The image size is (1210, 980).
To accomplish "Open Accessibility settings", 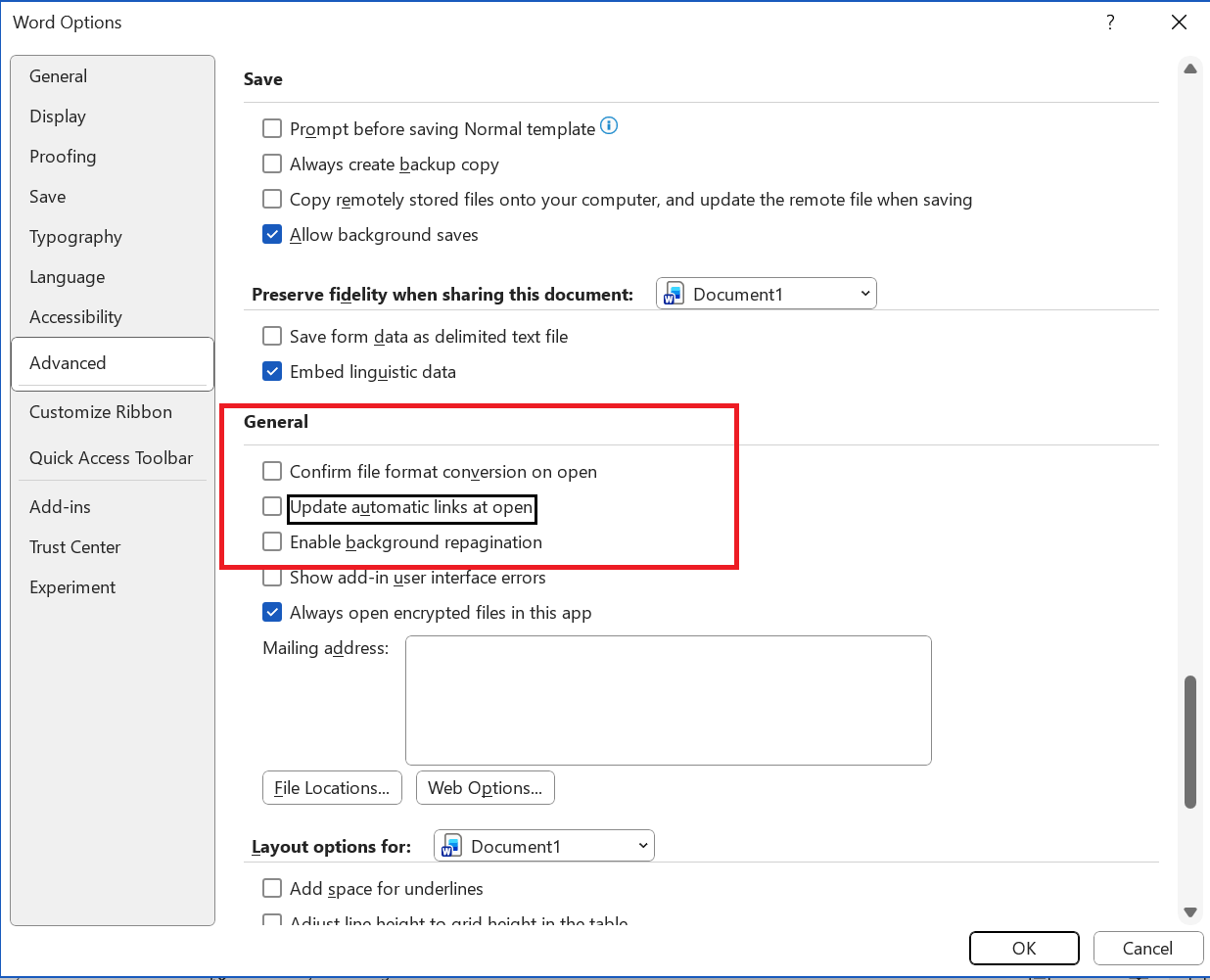I will 113,317.
